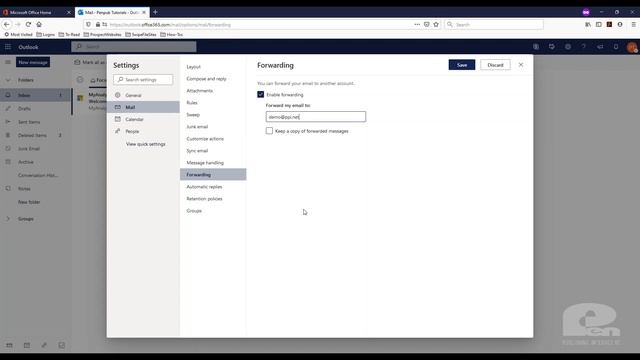
Task: Click the Firefox Search box
Action: 494,24
